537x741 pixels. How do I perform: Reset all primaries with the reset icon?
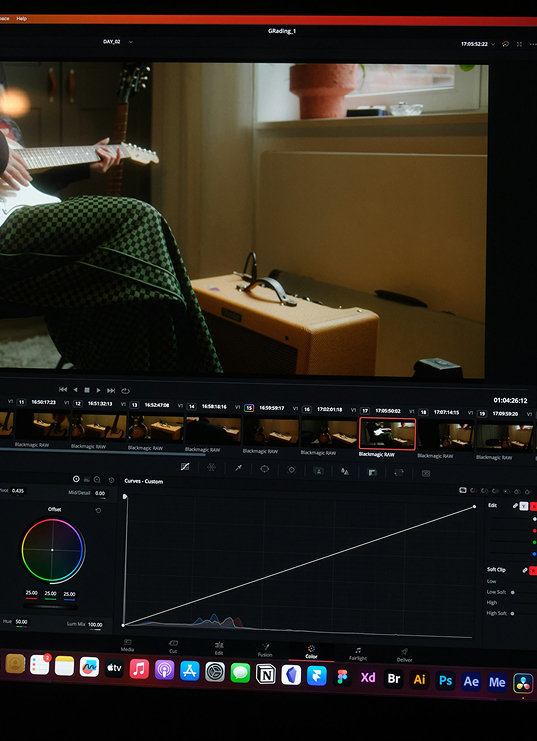coord(112,480)
